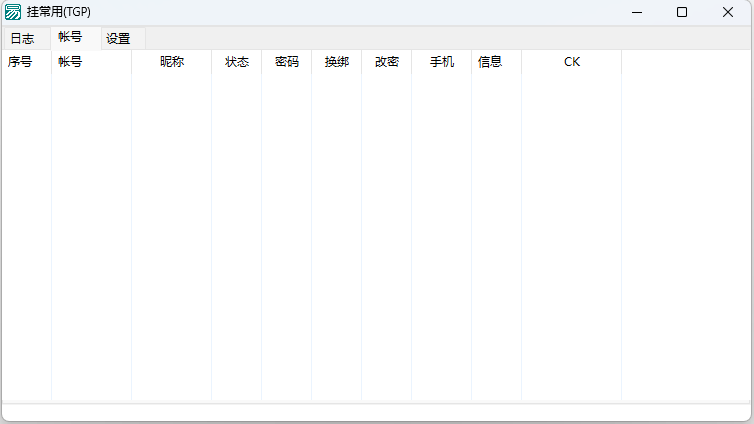Click the 换绑 column header

(x=337, y=62)
